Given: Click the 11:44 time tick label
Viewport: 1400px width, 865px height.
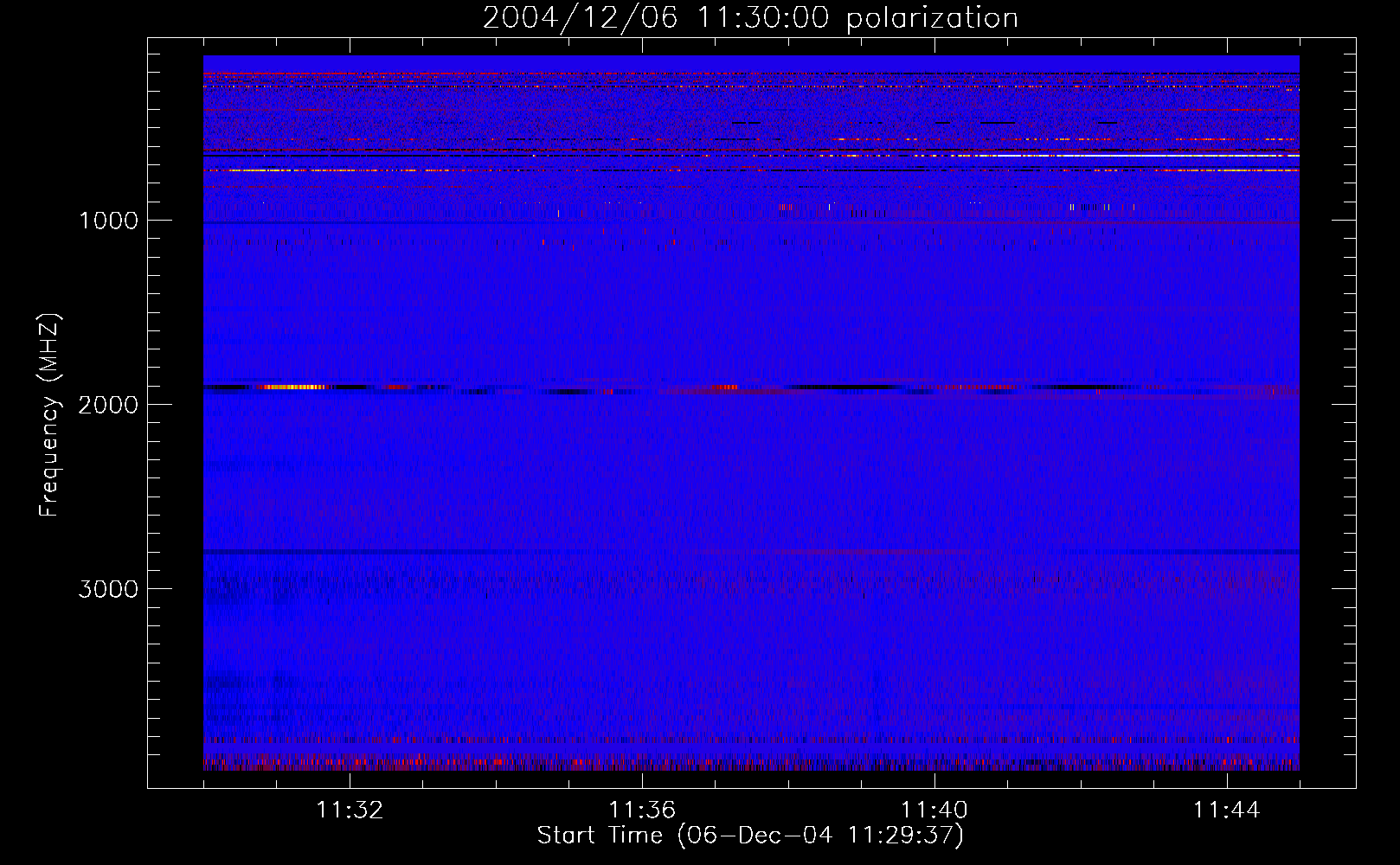Looking at the screenshot, I should tap(1227, 811).
